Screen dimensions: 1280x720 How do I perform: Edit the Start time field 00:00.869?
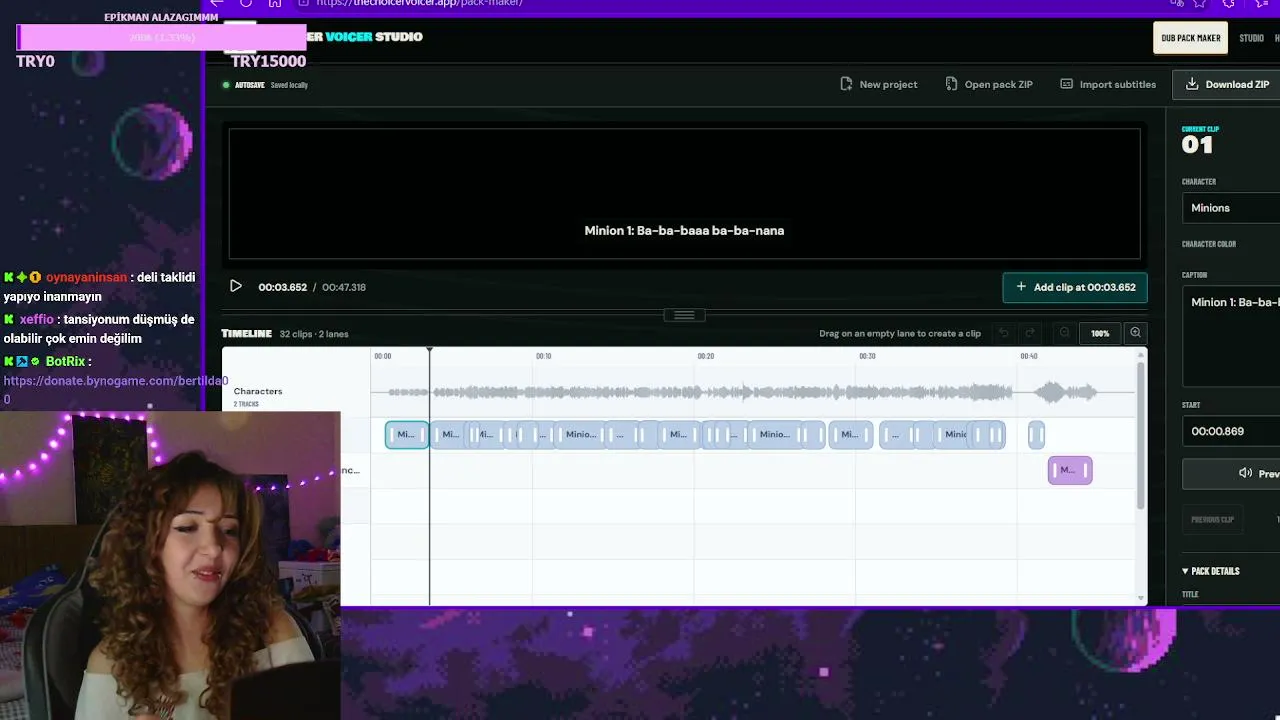point(1231,431)
